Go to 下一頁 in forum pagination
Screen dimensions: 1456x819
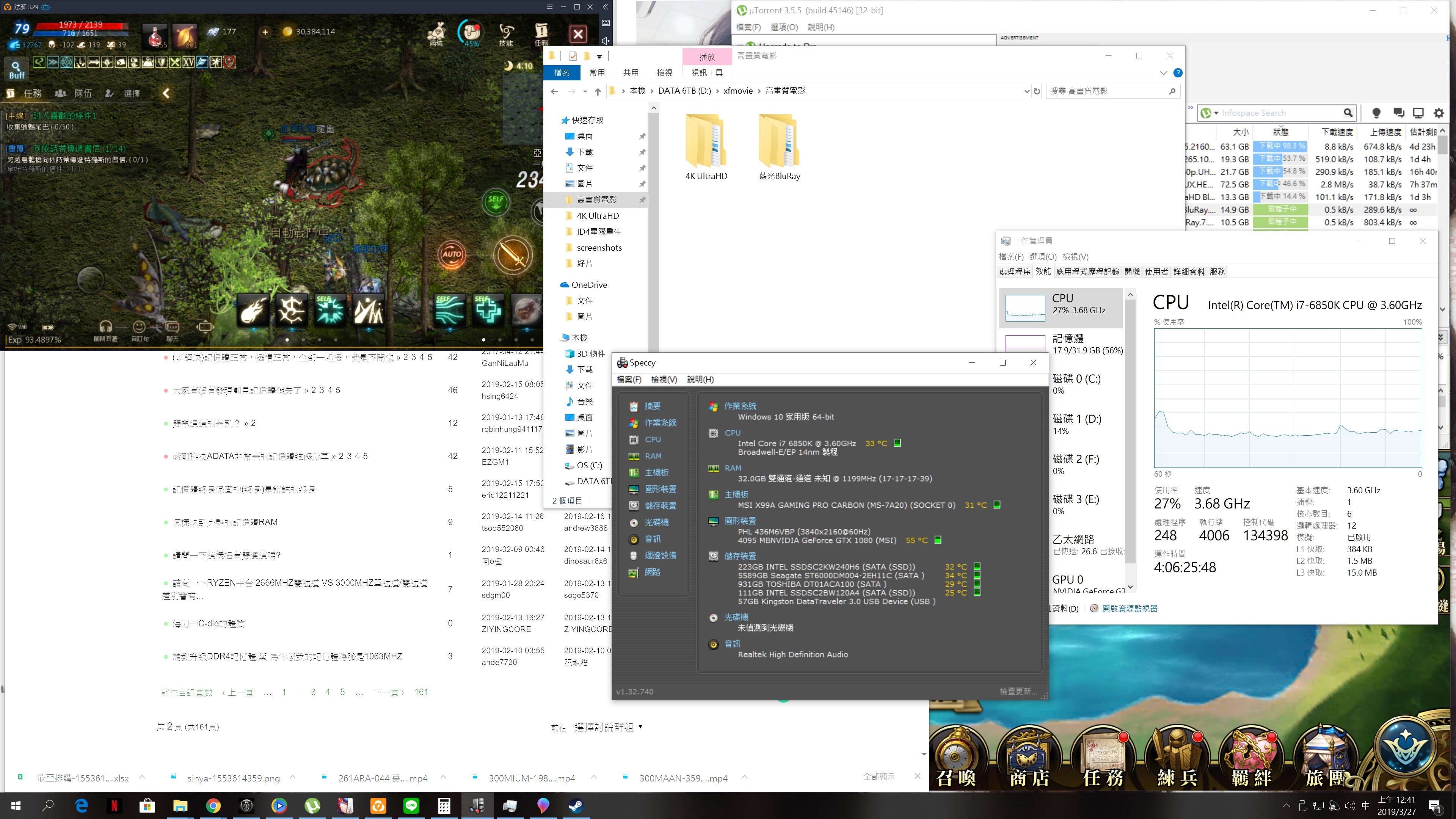pyautogui.click(x=389, y=692)
